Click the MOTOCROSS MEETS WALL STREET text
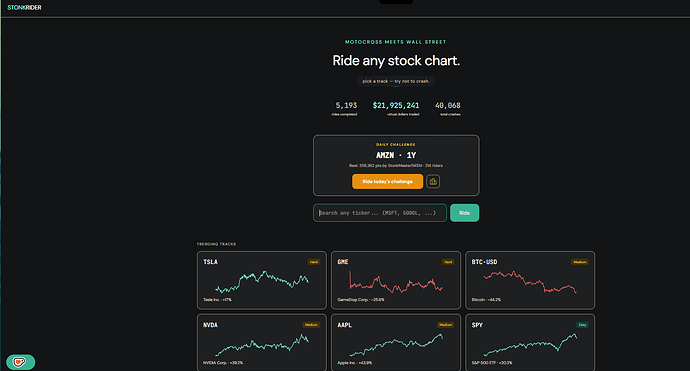 396,42
